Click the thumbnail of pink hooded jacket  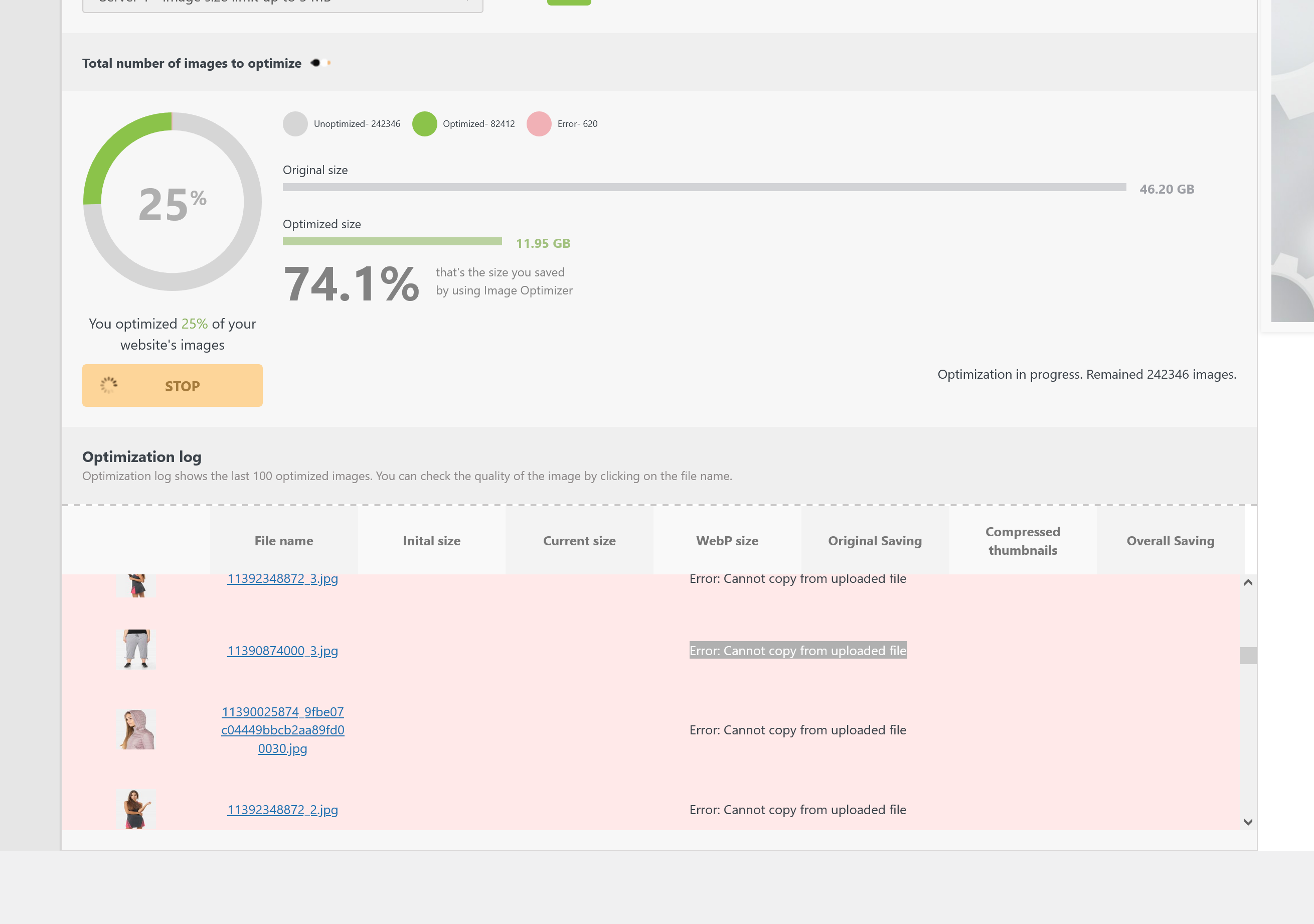135,729
